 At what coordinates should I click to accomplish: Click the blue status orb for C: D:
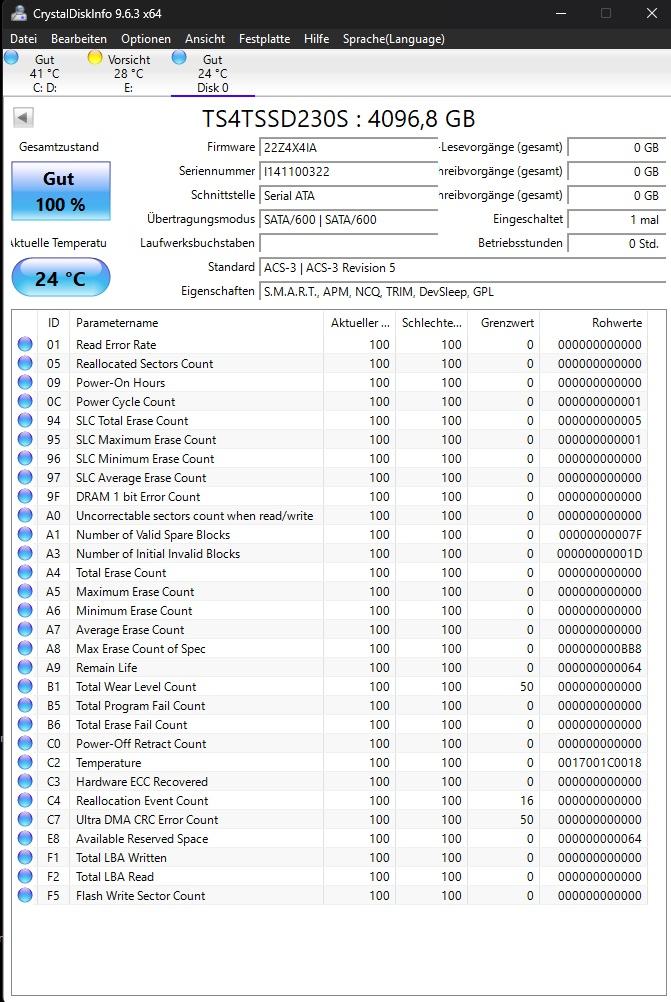coord(12,58)
